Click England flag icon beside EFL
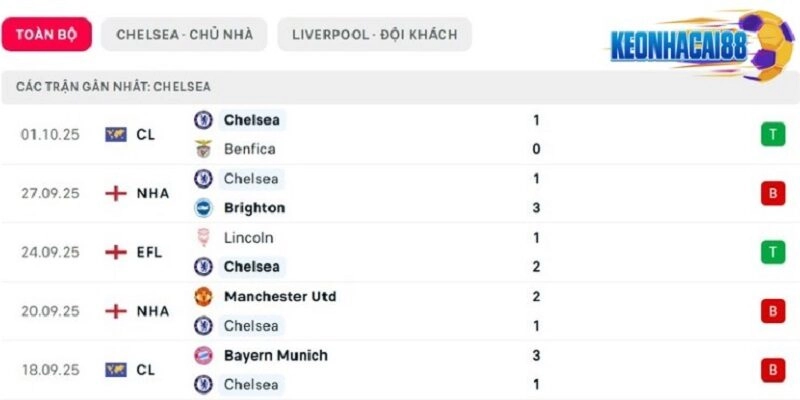The height and width of the screenshot is (400, 800). point(116,252)
